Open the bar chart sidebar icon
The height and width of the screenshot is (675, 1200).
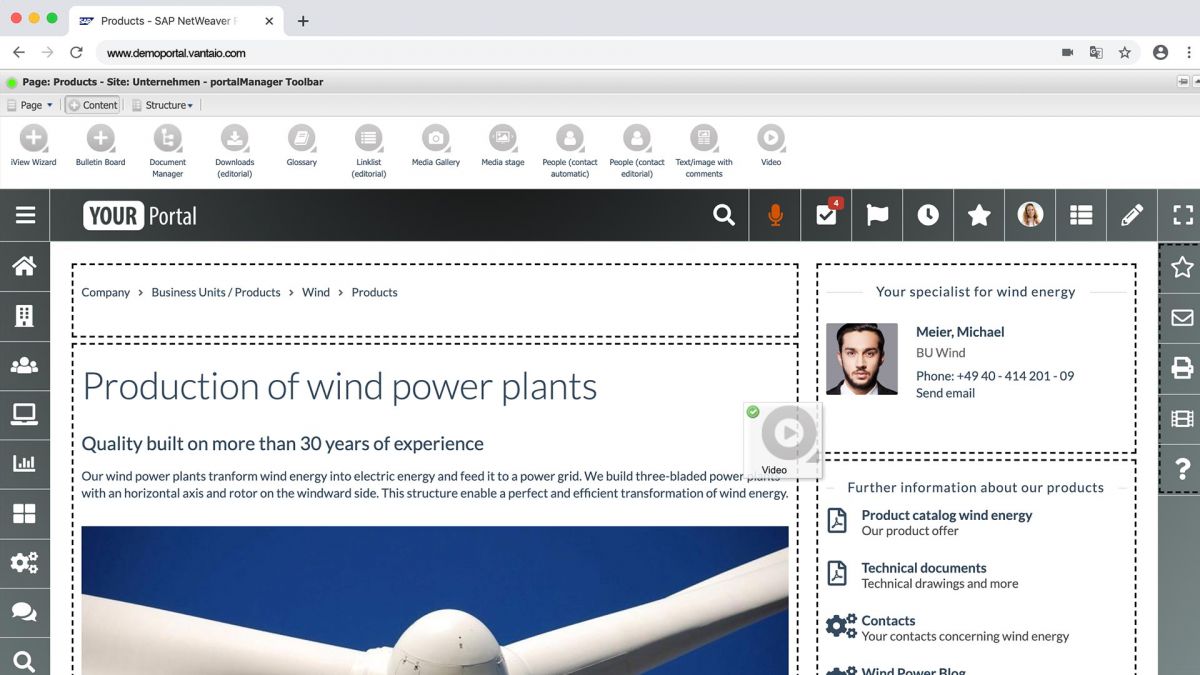tap(24, 464)
